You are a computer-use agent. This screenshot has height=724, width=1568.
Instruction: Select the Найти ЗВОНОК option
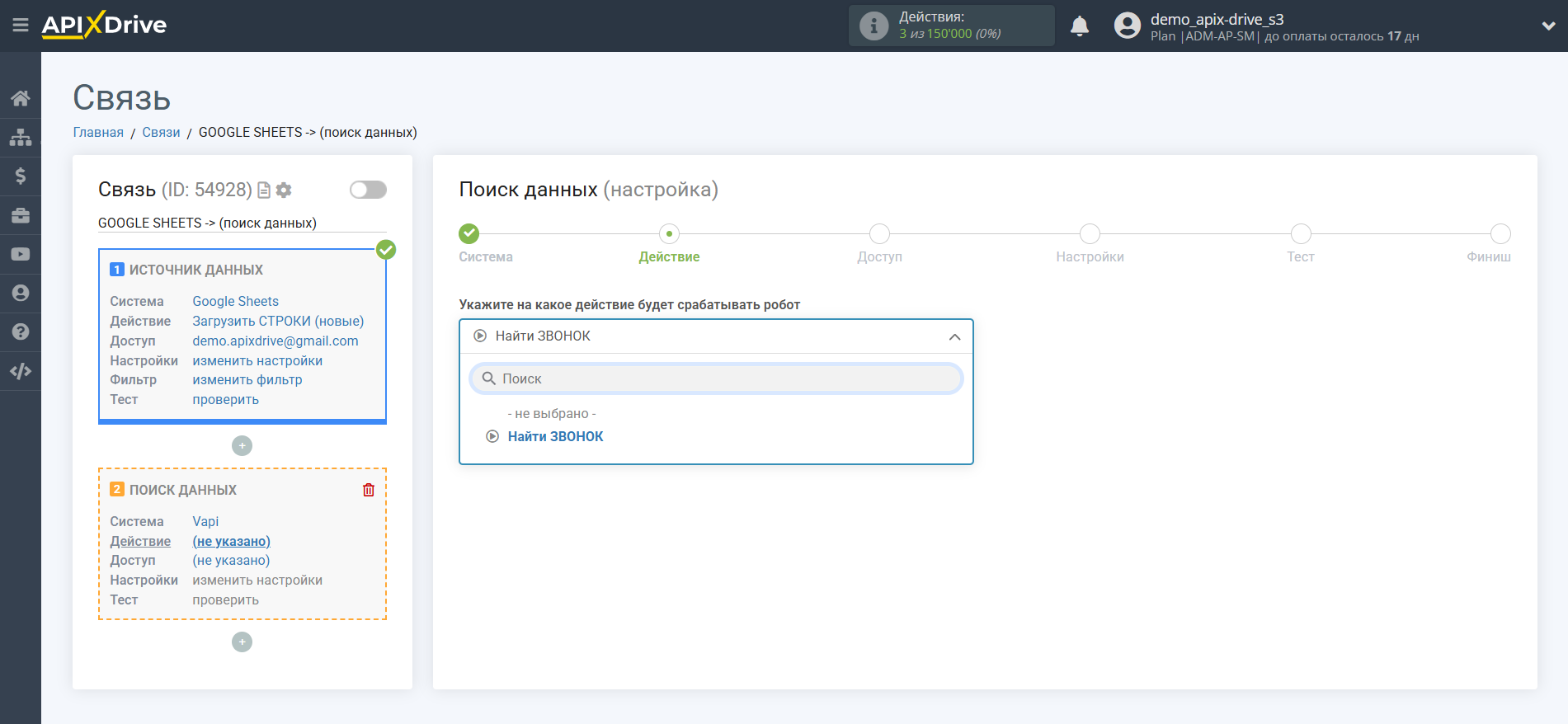coord(555,437)
